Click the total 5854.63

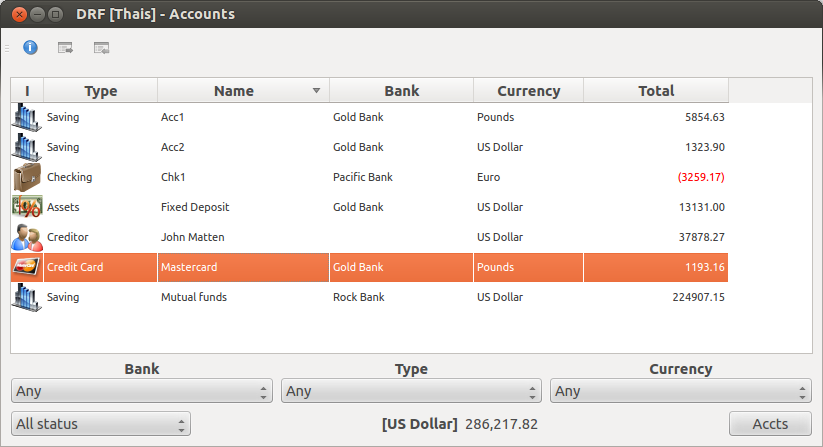(705, 117)
